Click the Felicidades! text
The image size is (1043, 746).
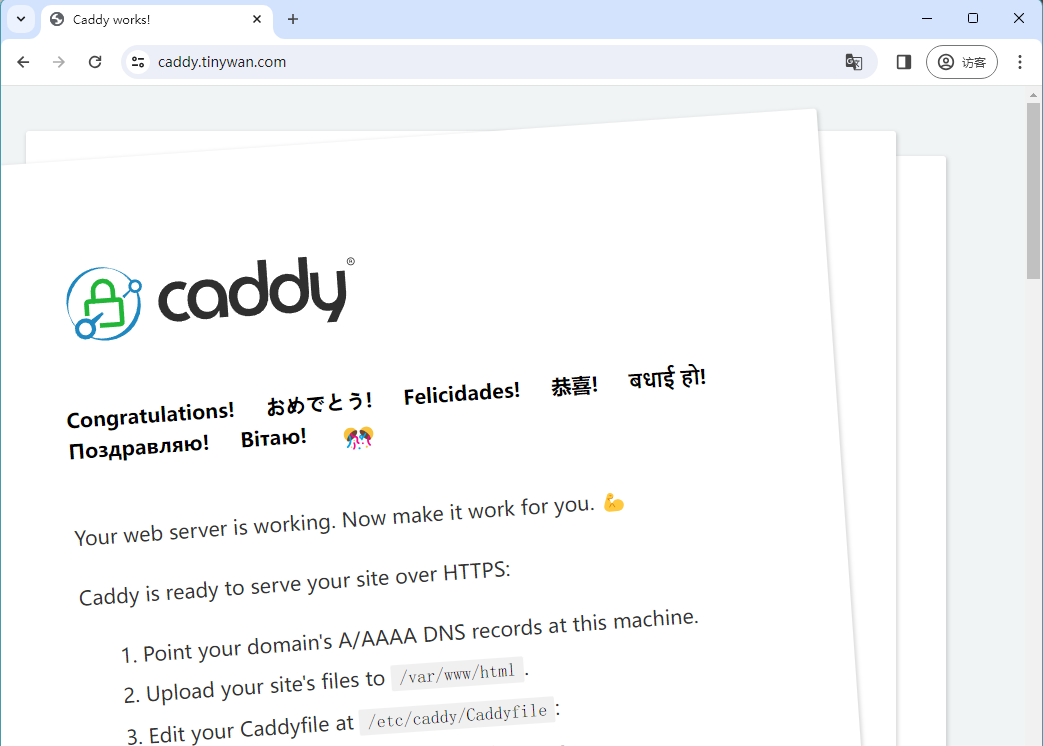(x=462, y=394)
